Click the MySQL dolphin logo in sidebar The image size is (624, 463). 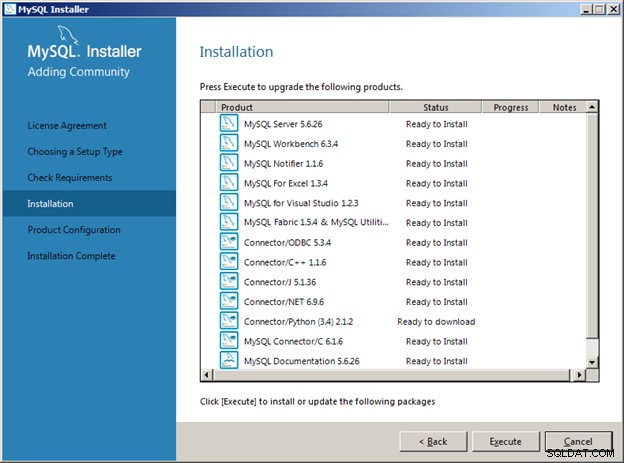68,35
